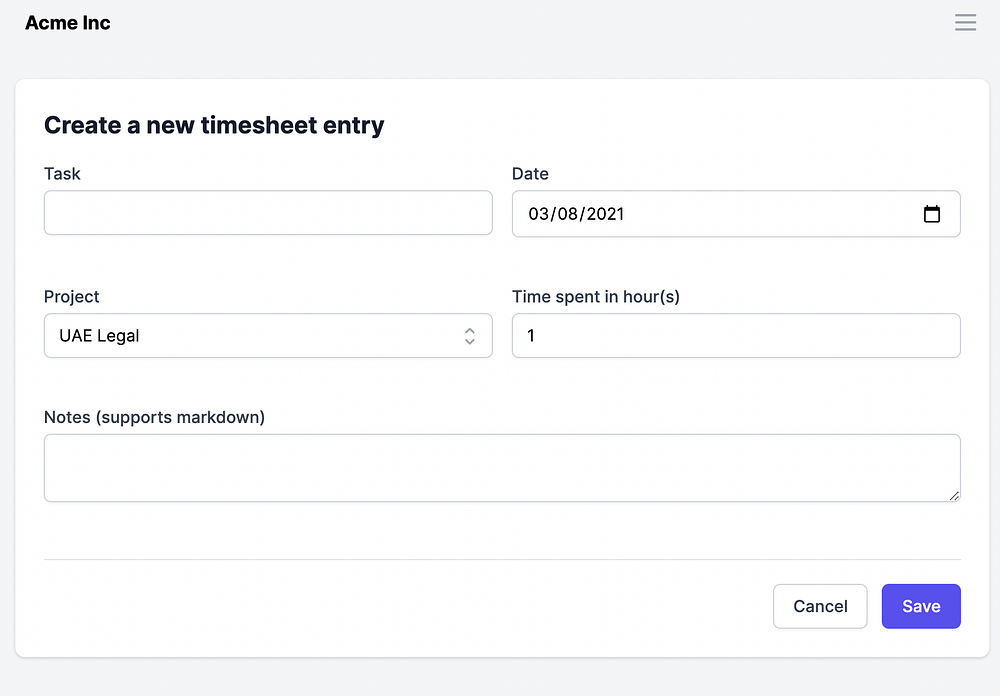This screenshot has height=696, width=1000.
Task: Select the month segment "03" in Date
Action: [540, 214]
